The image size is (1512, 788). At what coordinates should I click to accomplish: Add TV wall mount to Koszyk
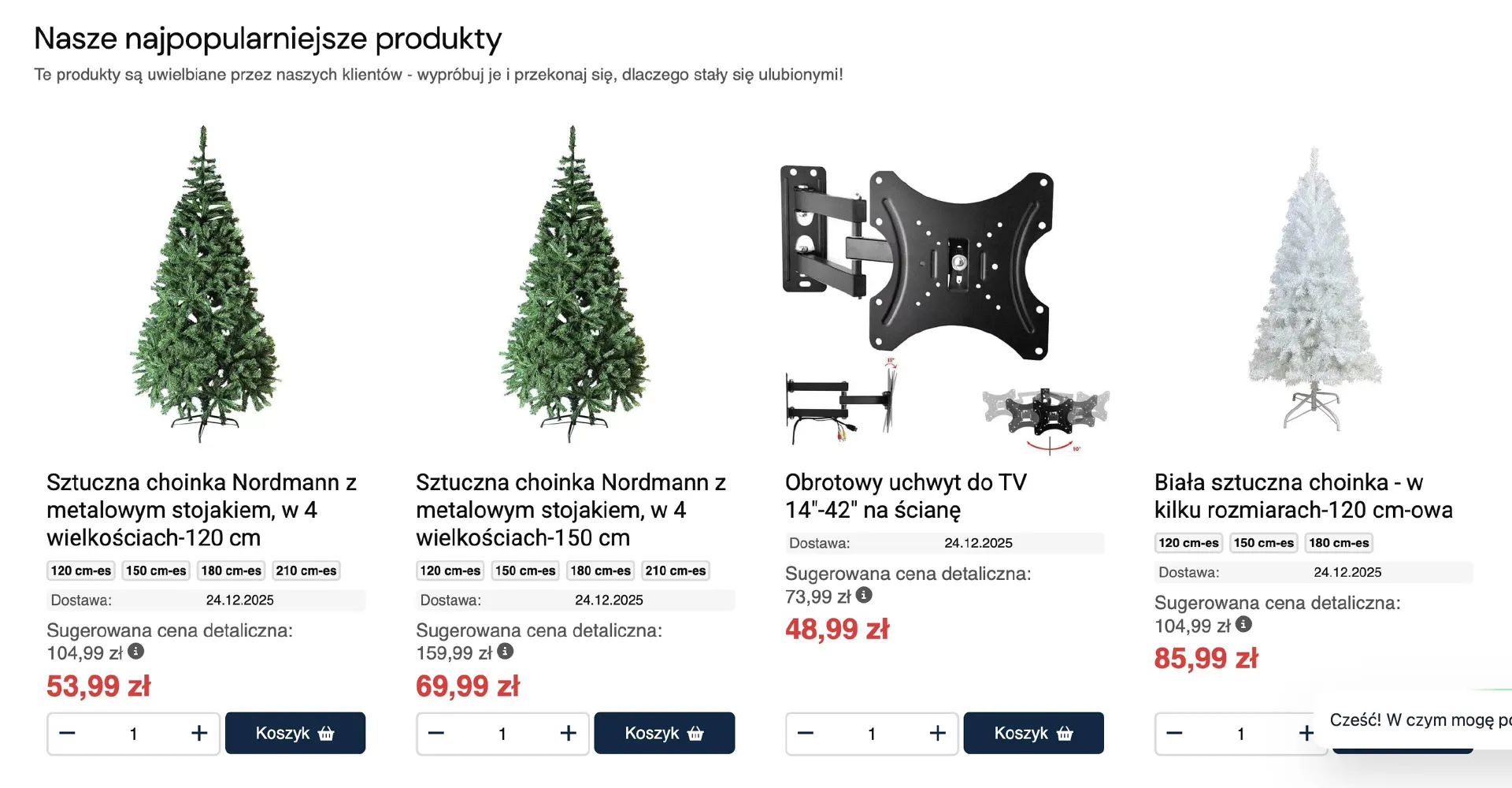click(1033, 734)
